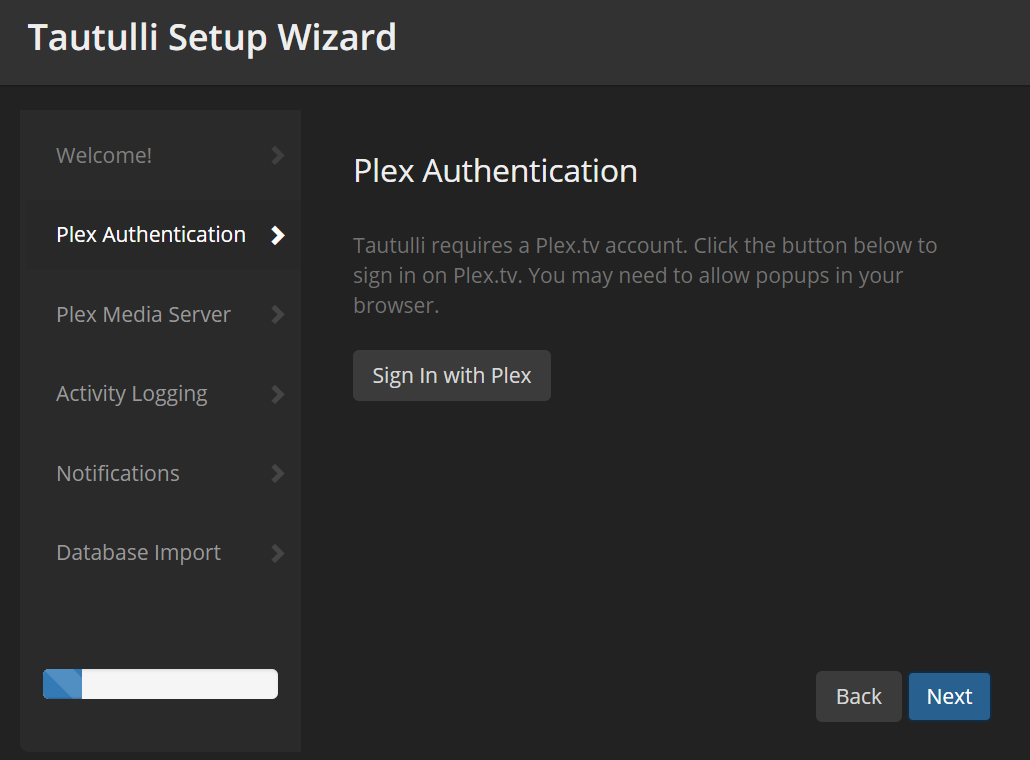Click chevron beside Activity Logging
The image size is (1030, 760).
point(278,394)
